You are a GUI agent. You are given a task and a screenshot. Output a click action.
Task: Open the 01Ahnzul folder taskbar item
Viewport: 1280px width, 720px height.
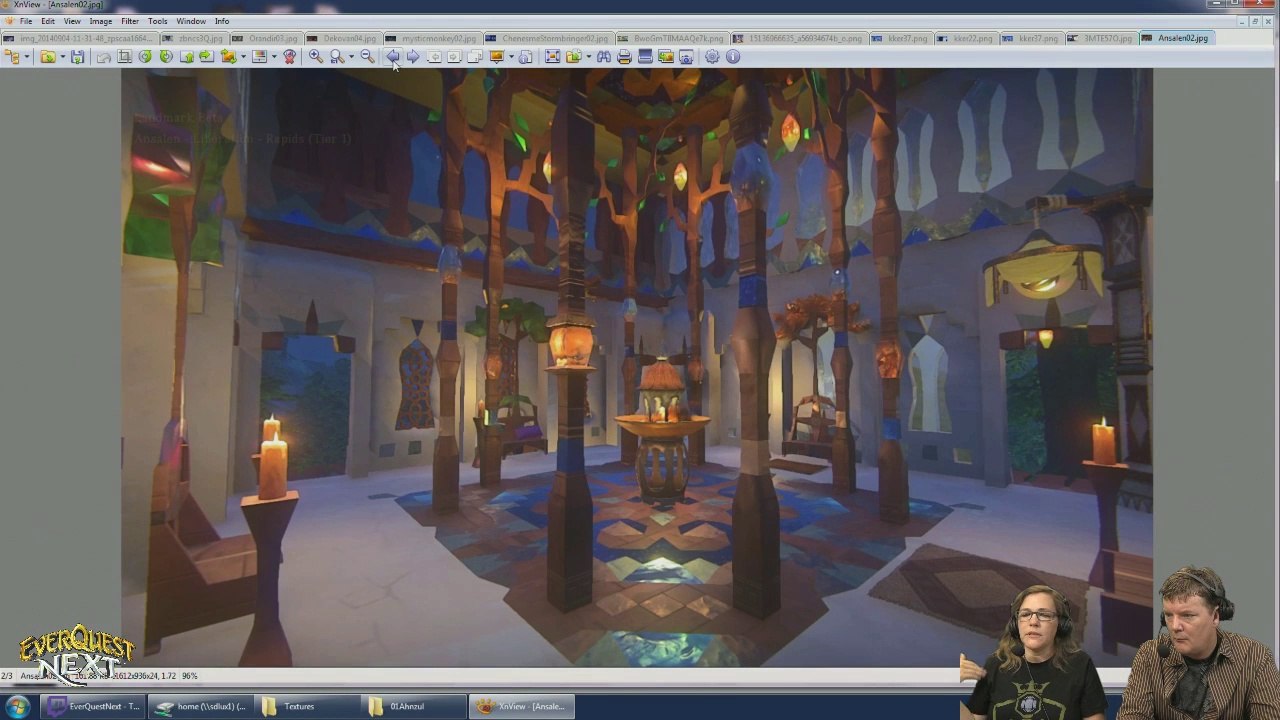[414, 707]
